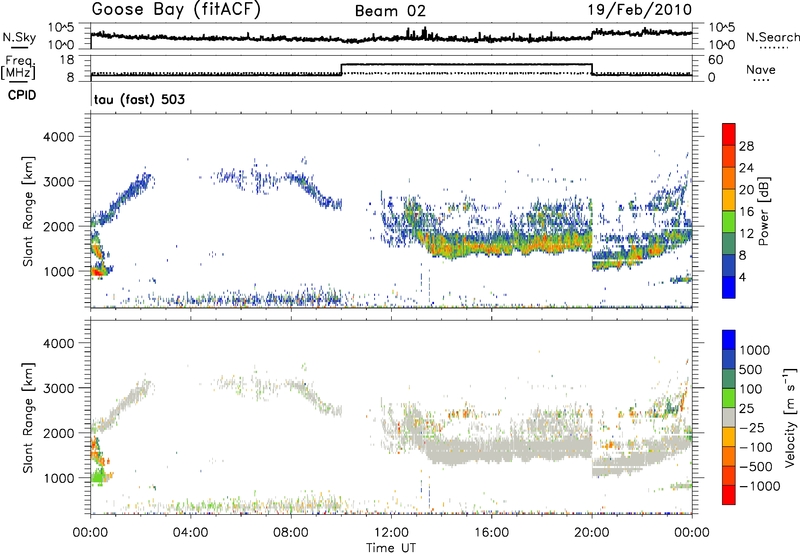The width and height of the screenshot is (800, 554).
Task: Click the 'tau (fast) 503' text
Action: tap(139, 99)
